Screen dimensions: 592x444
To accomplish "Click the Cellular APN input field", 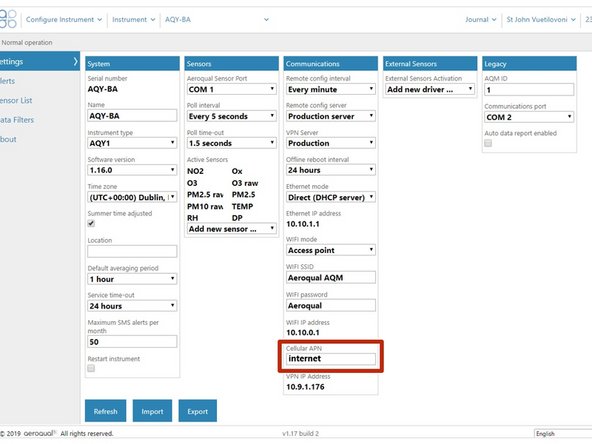I will [x=331, y=359].
